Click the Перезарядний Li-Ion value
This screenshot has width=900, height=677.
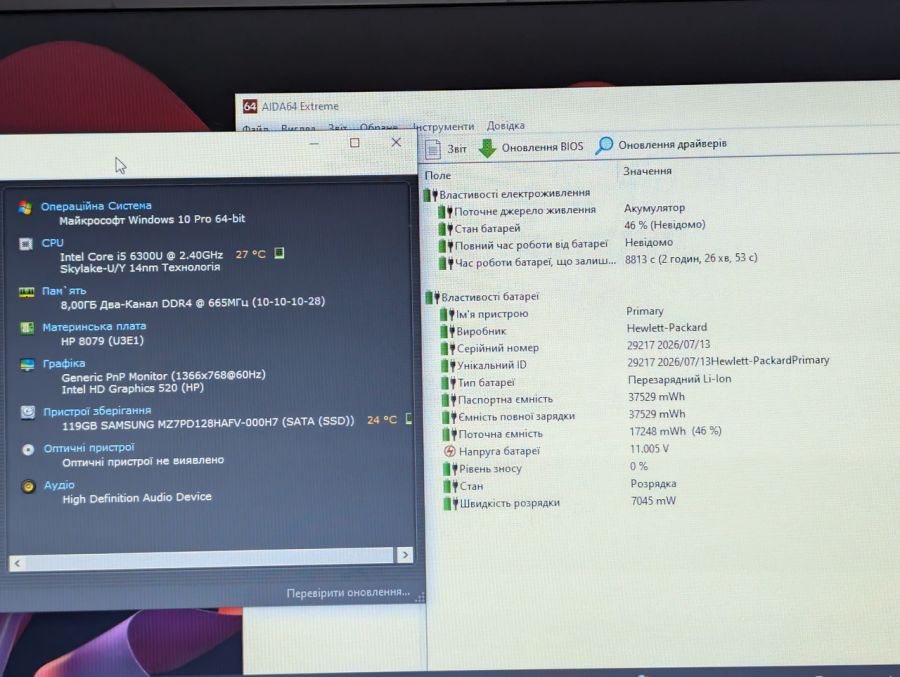coord(680,380)
